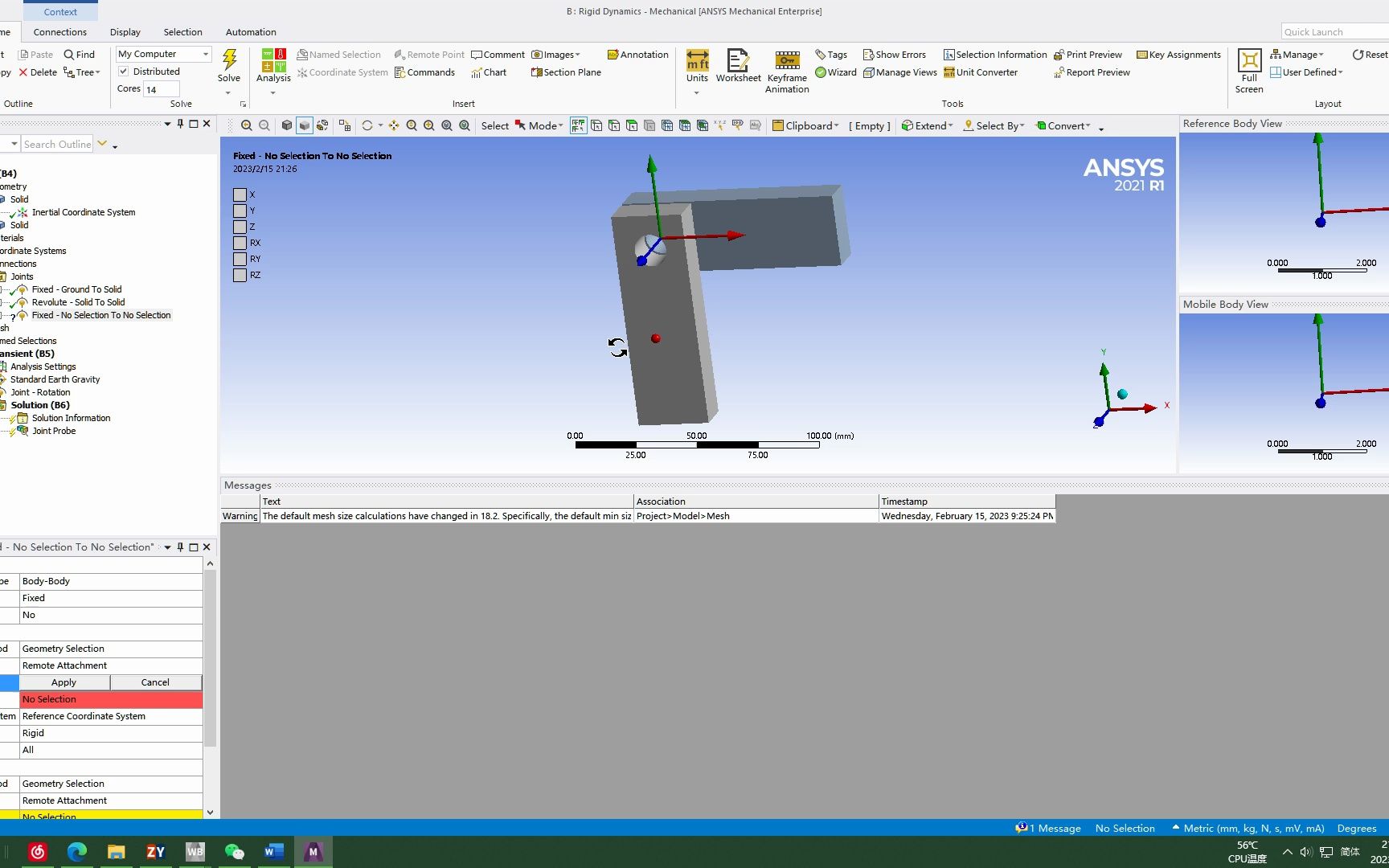Select the Rotate view tool
This screenshot has height=868, width=1389.
[367, 125]
